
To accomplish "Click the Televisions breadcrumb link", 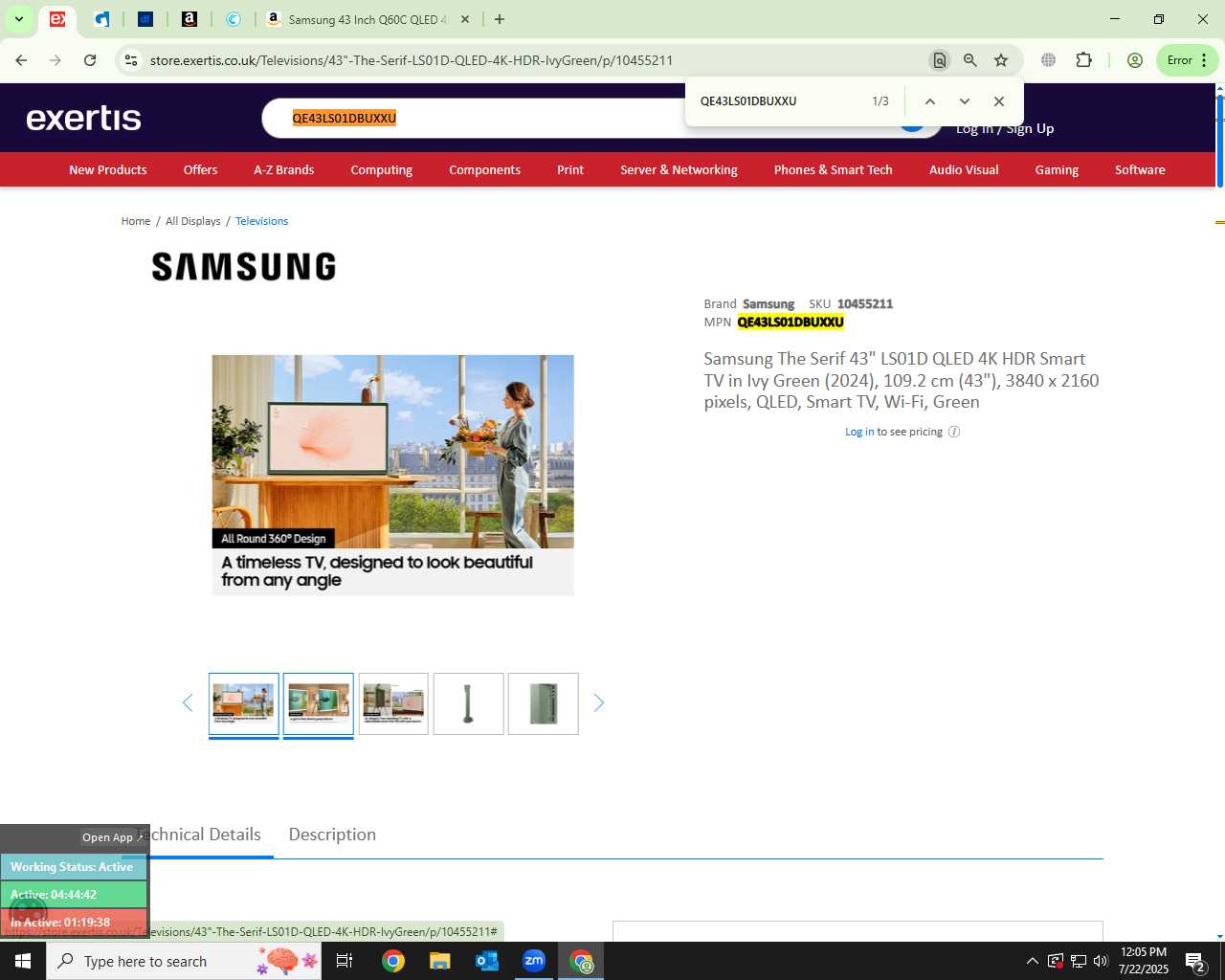I will click(261, 221).
